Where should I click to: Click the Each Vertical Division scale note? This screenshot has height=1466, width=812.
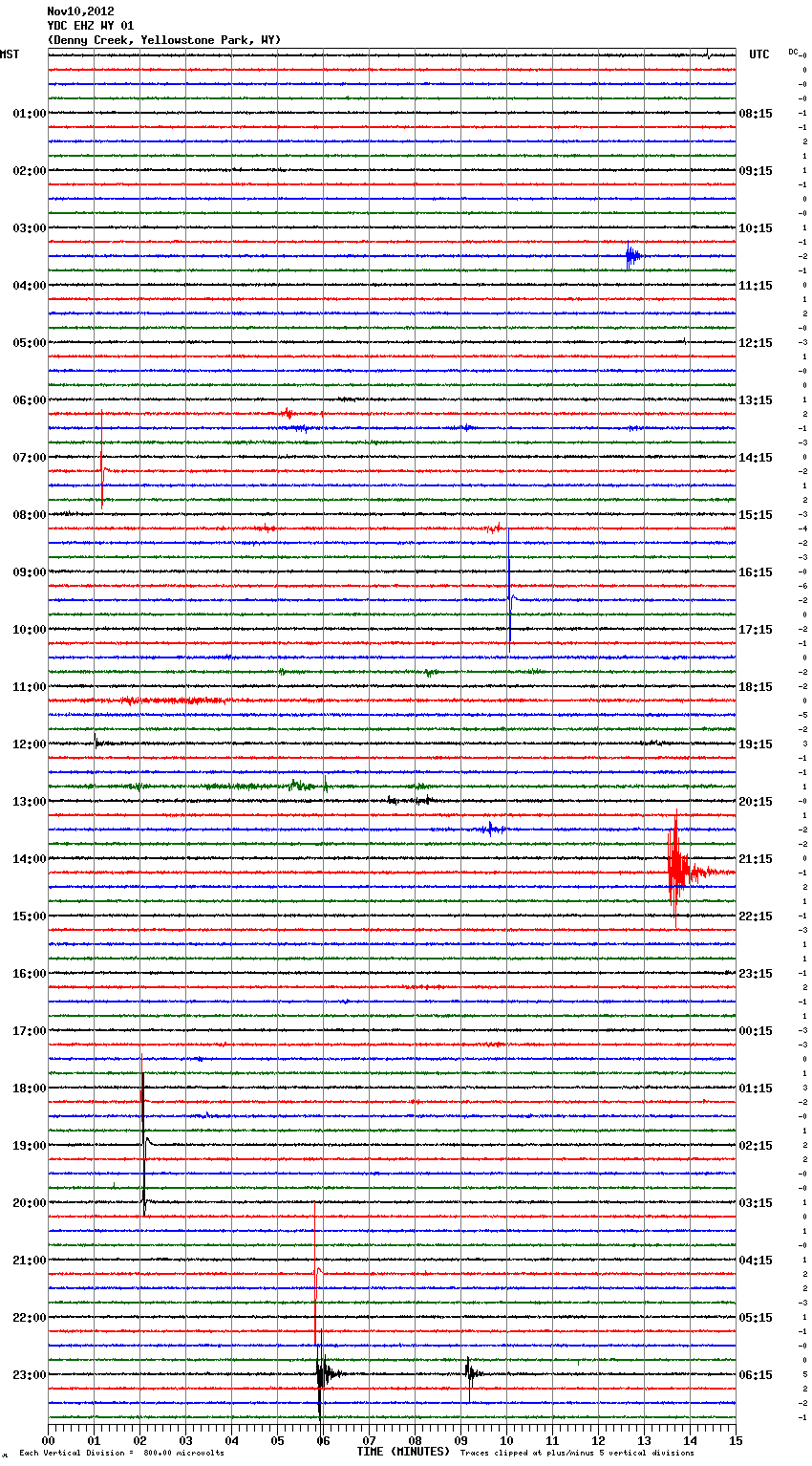[121, 1453]
